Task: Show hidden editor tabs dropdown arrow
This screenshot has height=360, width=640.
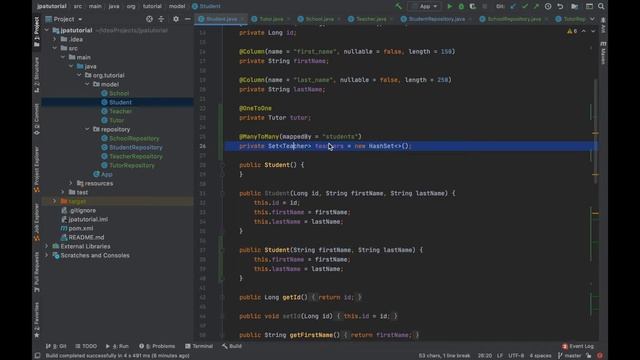Action: (592, 19)
